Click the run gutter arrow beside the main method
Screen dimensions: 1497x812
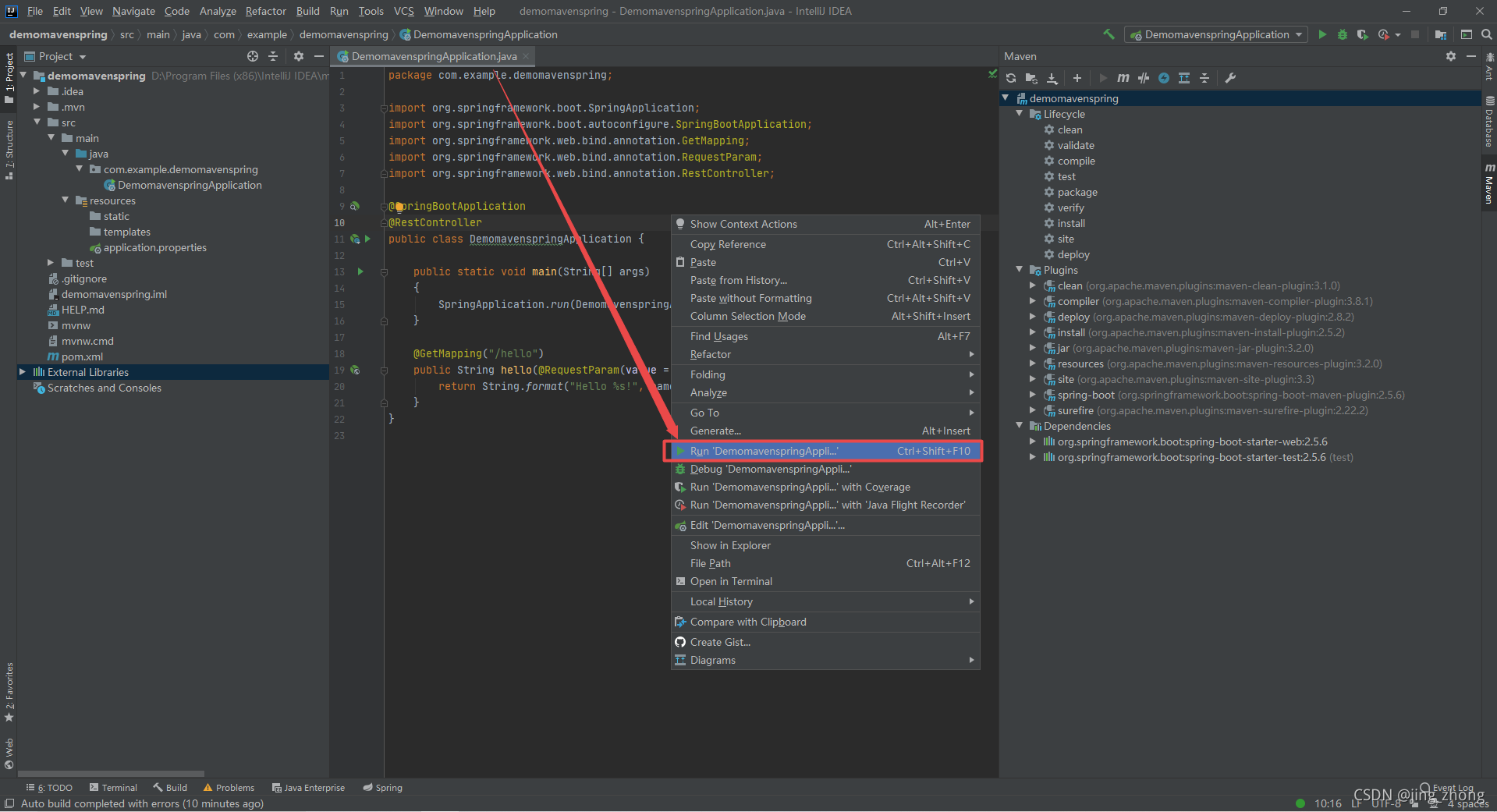[x=360, y=271]
